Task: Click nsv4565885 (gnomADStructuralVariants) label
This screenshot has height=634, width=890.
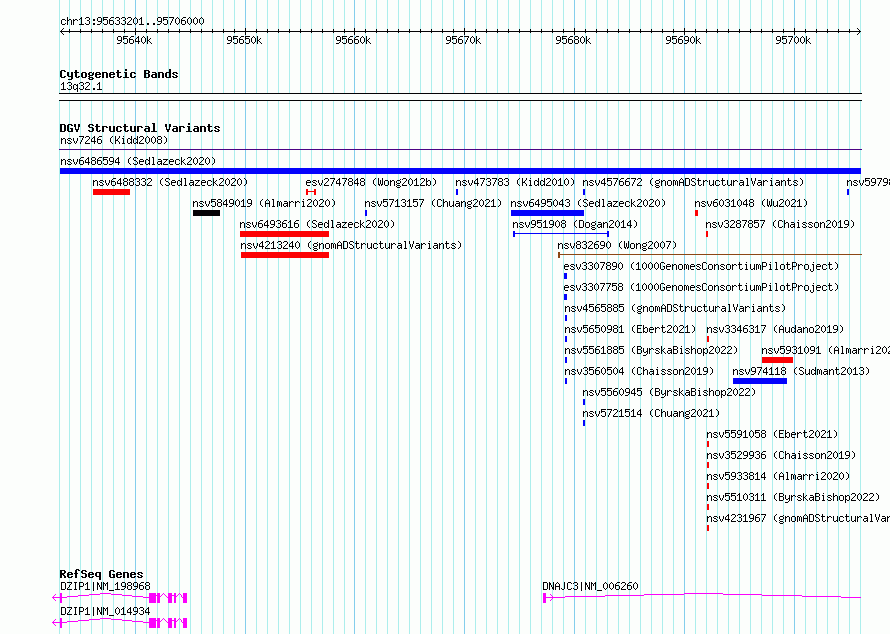Action: [x=675, y=308]
